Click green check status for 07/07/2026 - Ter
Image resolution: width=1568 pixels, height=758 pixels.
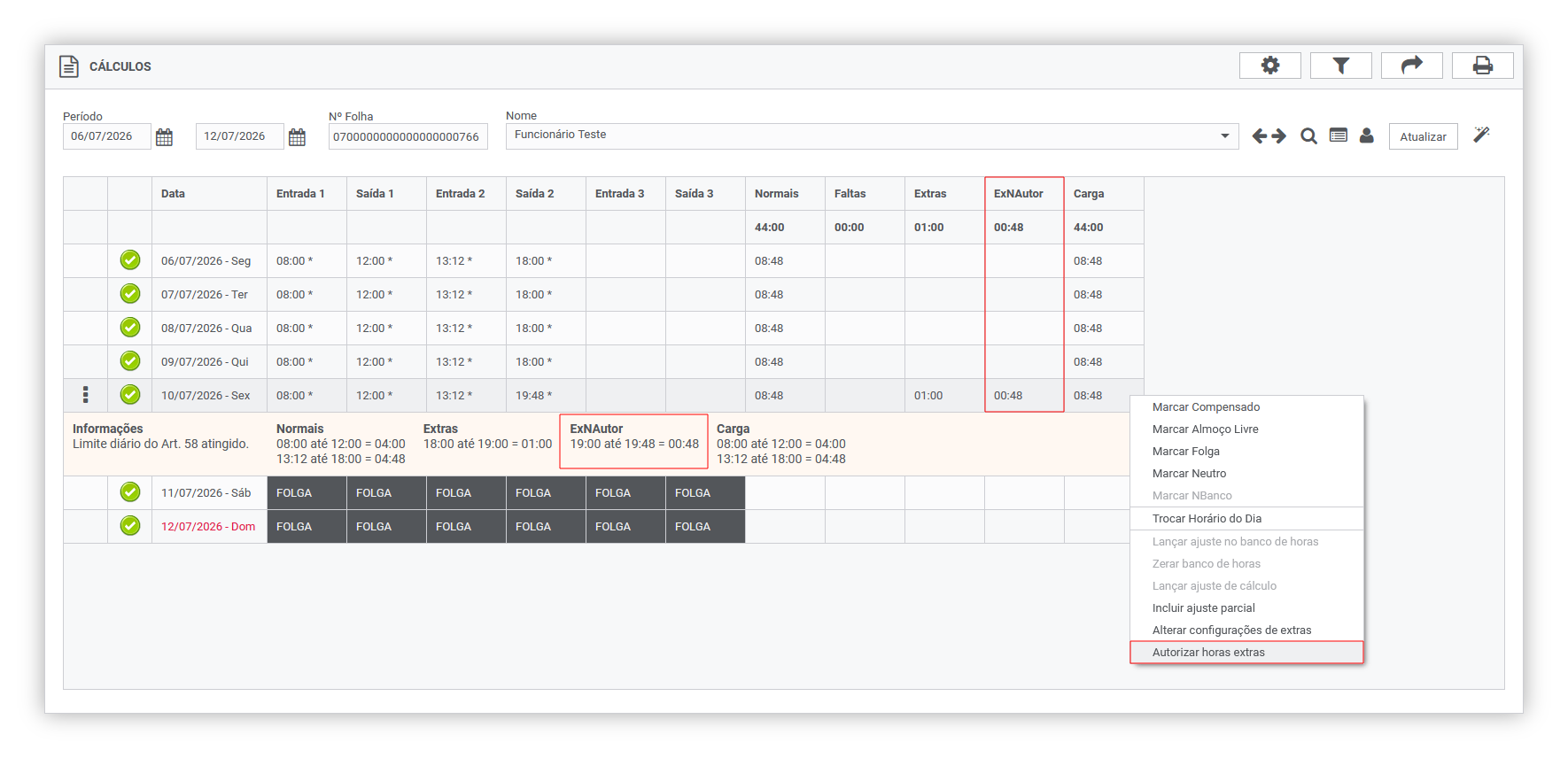tap(130, 294)
